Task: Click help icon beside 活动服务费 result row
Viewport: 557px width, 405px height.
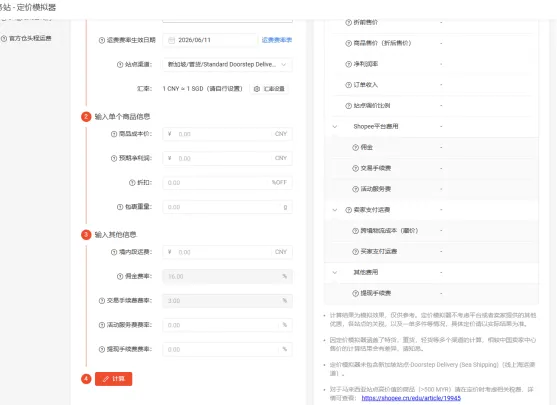Action: pyautogui.click(x=355, y=189)
